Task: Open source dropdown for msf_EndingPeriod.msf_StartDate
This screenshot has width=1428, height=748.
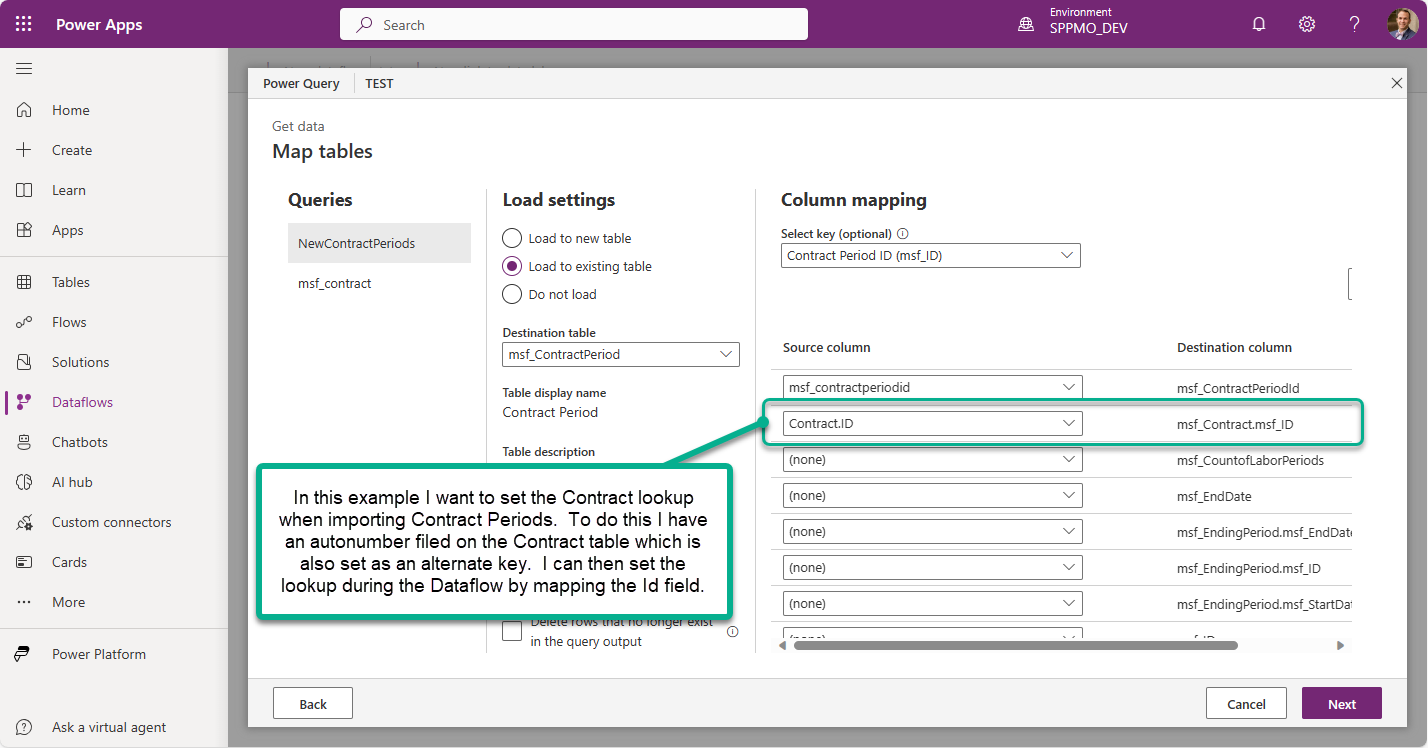Action: tap(933, 603)
